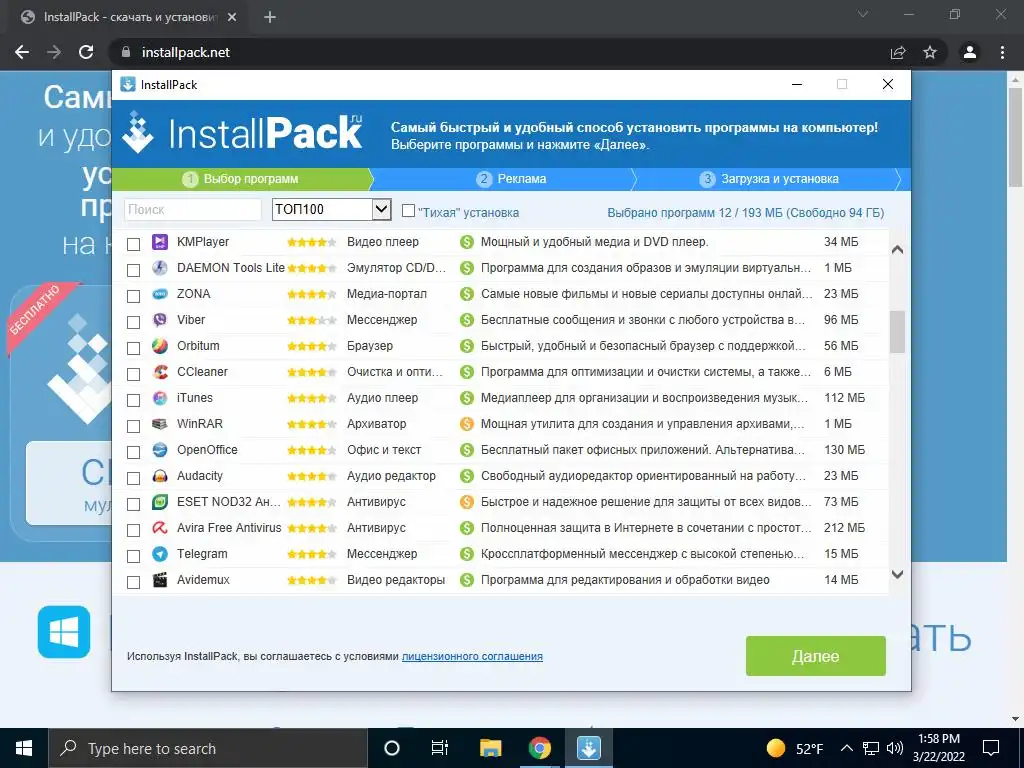The width and height of the screenshot is (1024, 768).
Task: Click the Viber app icon
Action: 159,320
